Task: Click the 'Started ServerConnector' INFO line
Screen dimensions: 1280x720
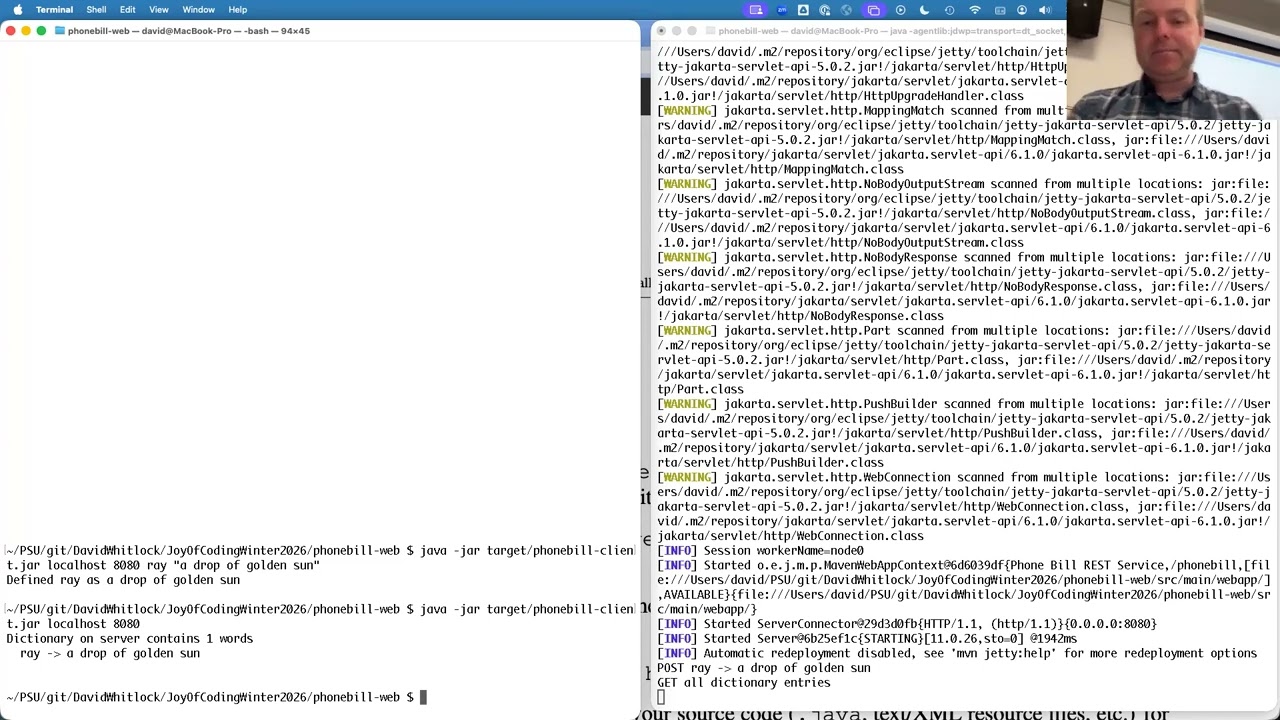Action: (907, 624)
